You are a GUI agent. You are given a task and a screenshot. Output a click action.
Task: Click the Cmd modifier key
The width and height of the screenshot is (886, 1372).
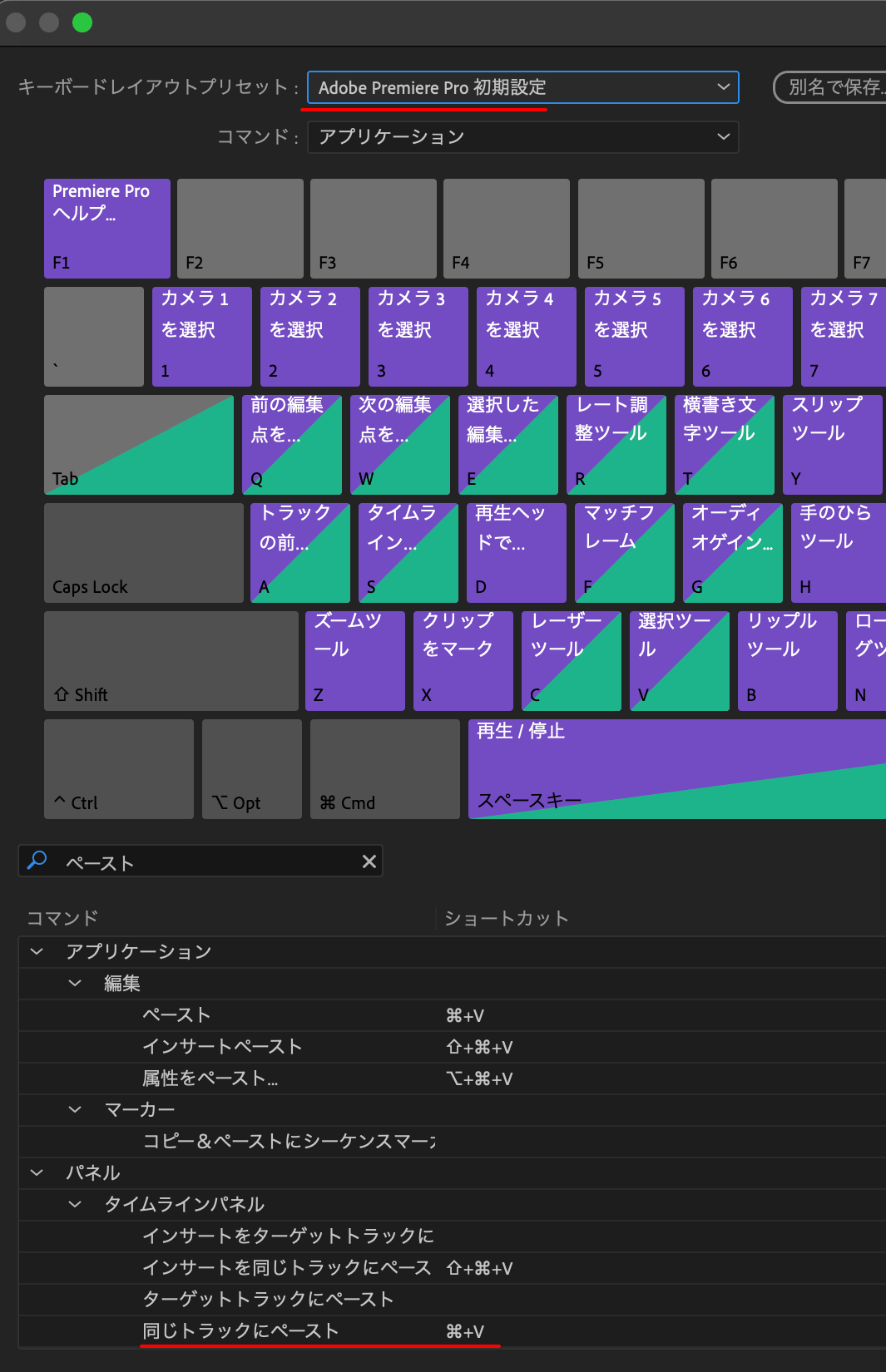[385, 769]
